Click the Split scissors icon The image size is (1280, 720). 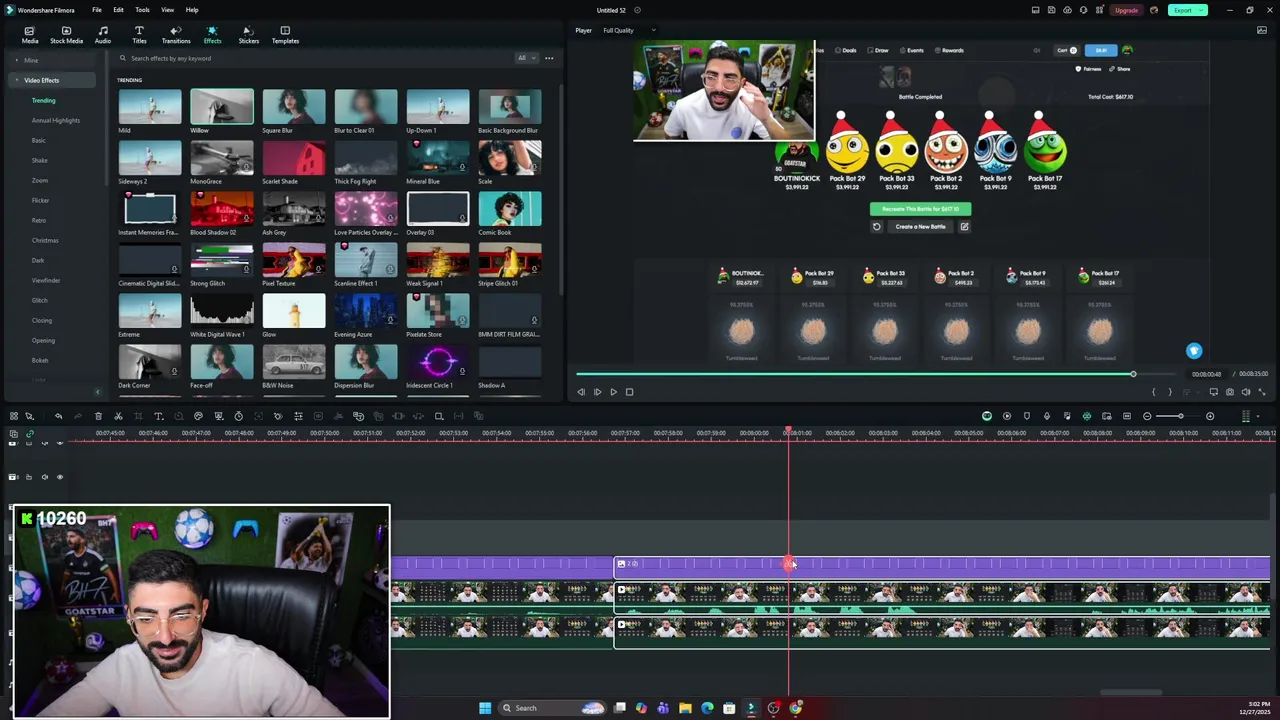click(118, 416)
